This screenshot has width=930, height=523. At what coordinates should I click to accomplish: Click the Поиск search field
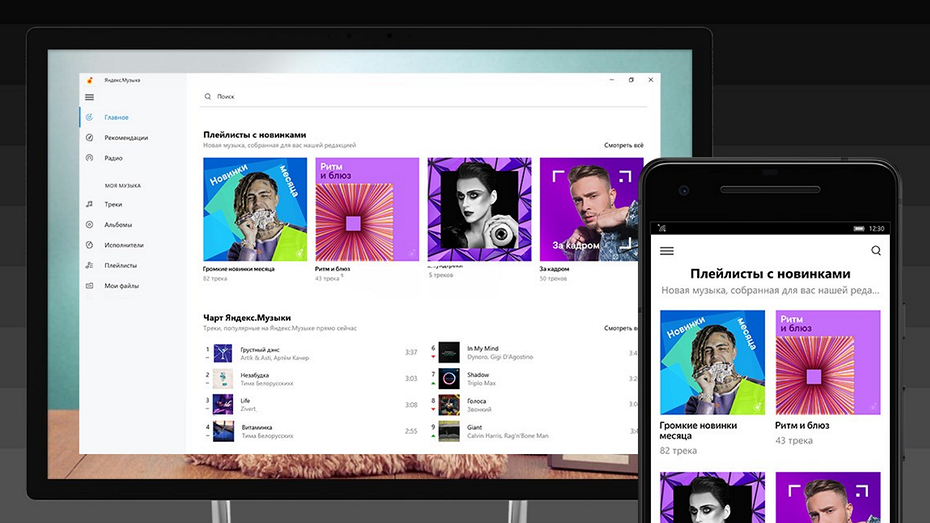pyautogui.click(x=424, y=97)
